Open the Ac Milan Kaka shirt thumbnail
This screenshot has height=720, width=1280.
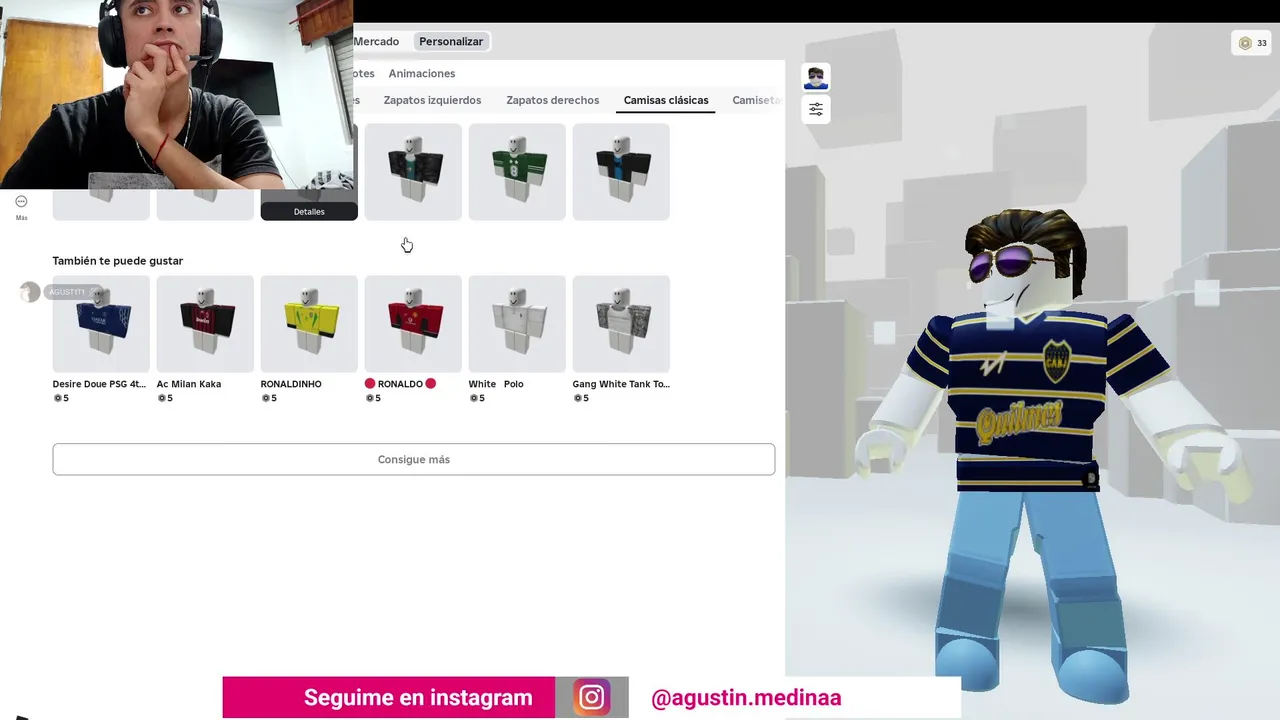click(205, 324)
